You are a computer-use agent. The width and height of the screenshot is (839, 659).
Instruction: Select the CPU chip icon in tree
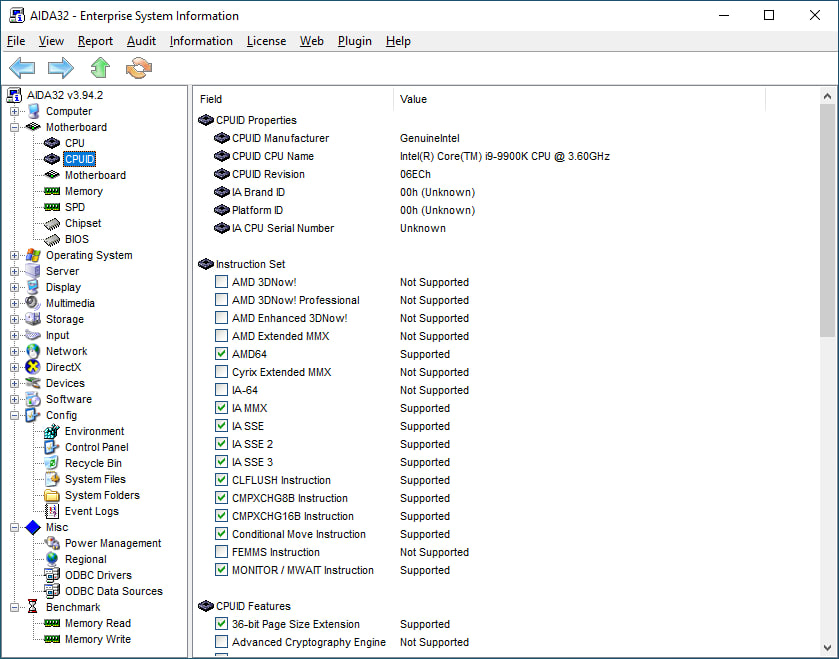point(52,143)
